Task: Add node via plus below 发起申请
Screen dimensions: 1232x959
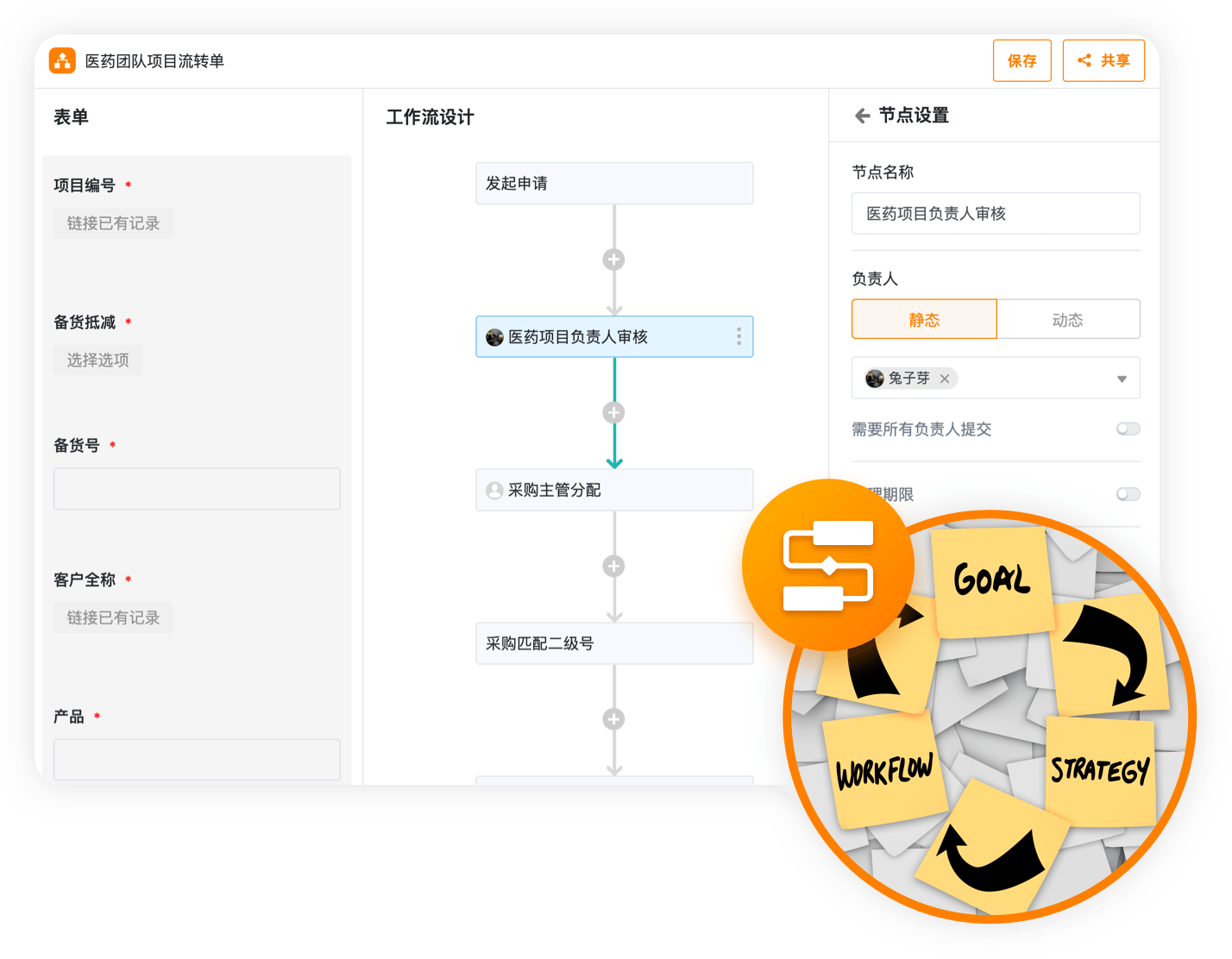Action: tap(613, 260)
